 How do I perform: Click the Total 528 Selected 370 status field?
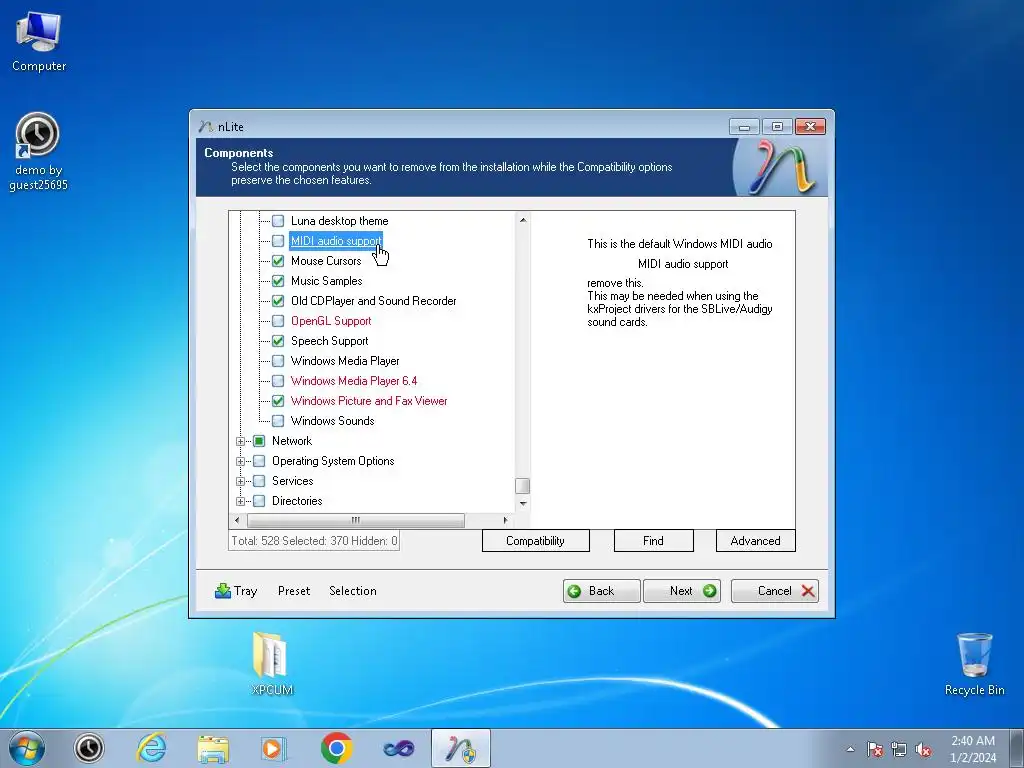click(314, 541)
